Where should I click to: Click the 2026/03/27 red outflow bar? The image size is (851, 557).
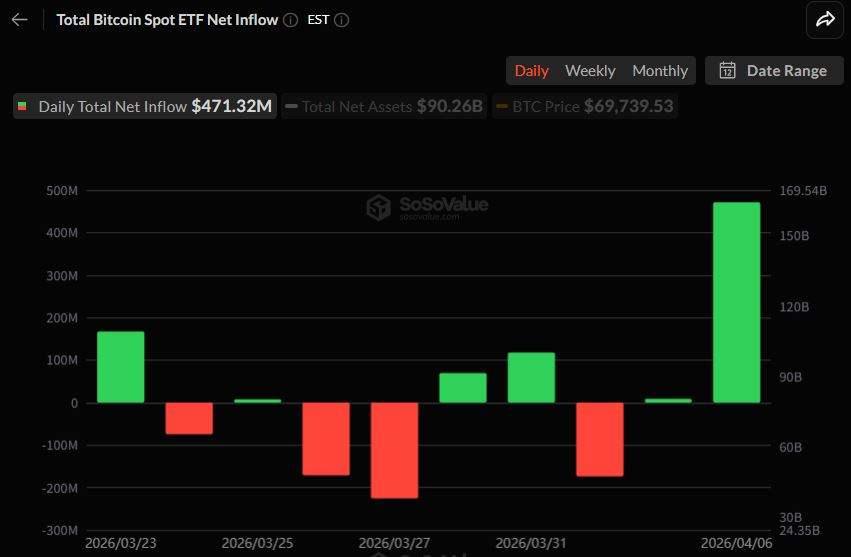pyautogui.click(x=394, y=450)
